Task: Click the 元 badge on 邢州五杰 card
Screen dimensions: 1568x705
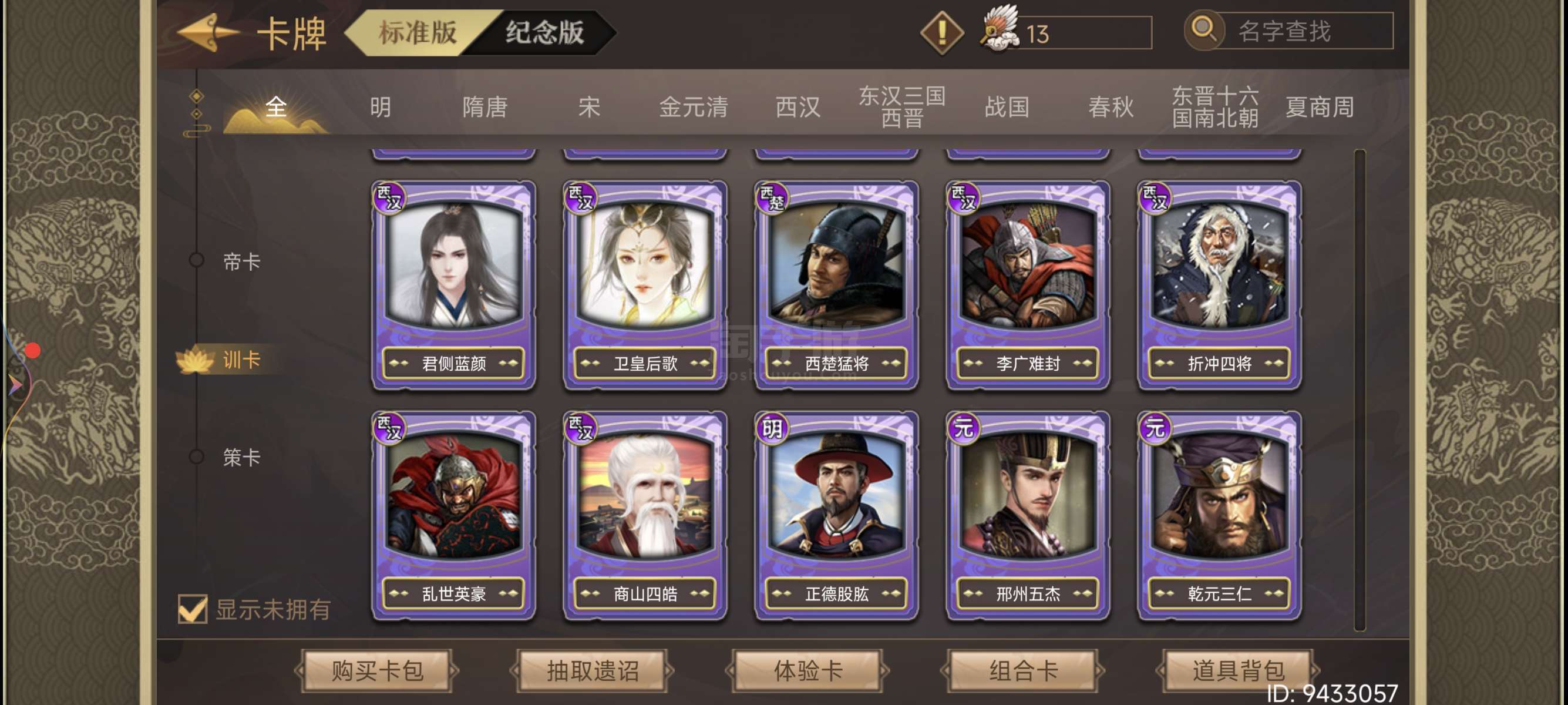Action: coord(964,428)
